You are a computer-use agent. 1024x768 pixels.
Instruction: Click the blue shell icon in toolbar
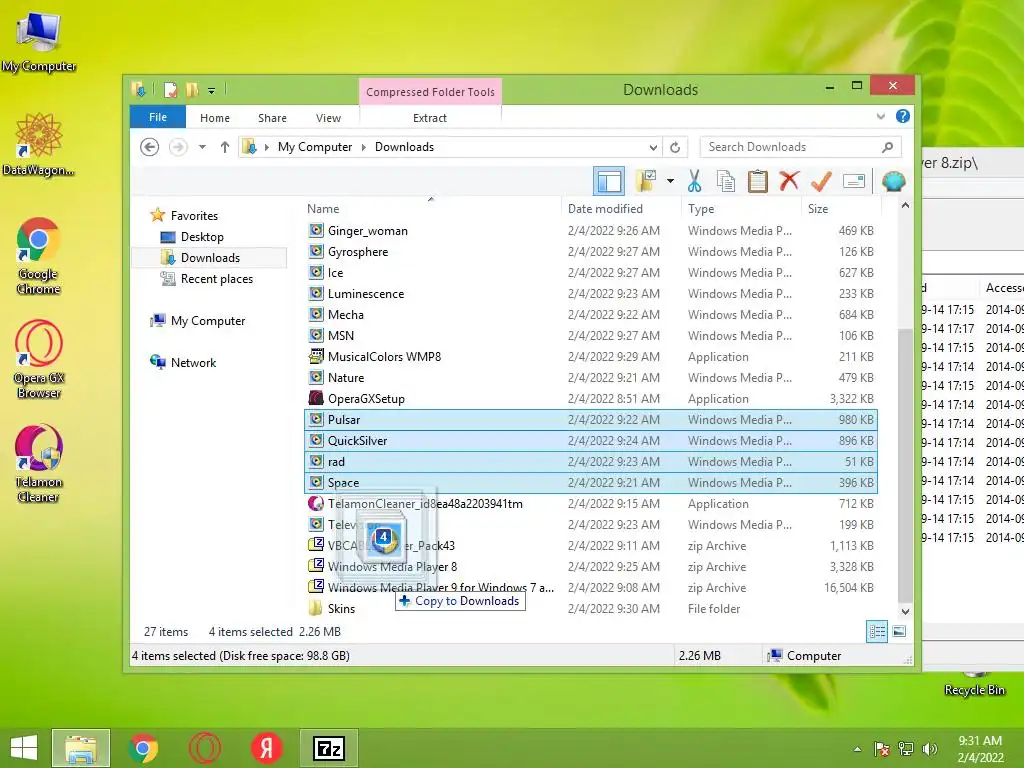893,181
